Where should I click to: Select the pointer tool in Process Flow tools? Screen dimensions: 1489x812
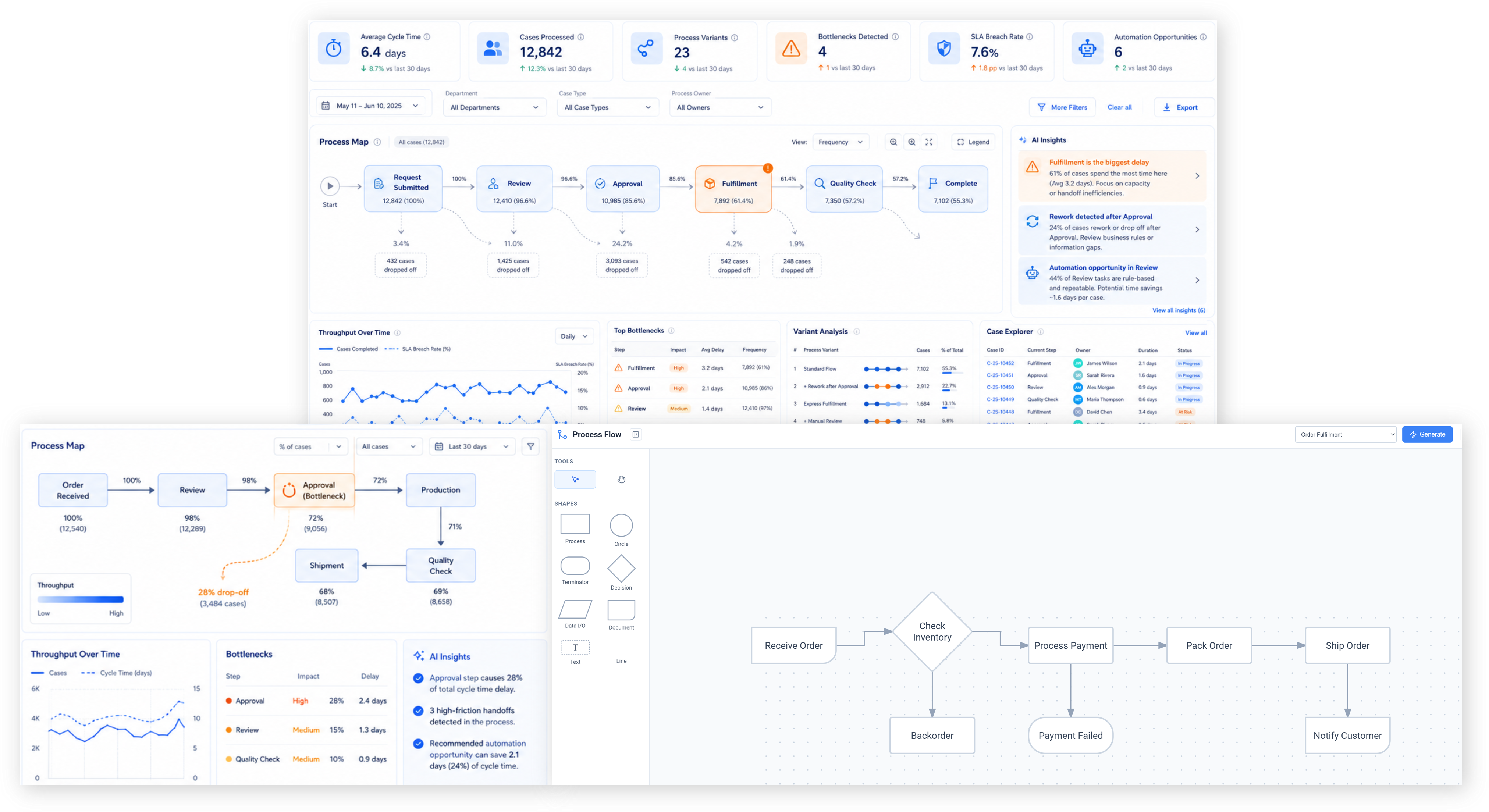[x=575, y=480]
